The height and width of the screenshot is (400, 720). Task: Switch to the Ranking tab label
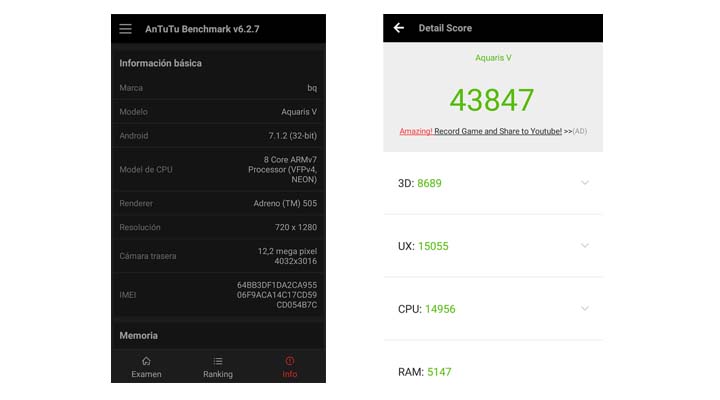pyautogui.click(x=218, y=374)
